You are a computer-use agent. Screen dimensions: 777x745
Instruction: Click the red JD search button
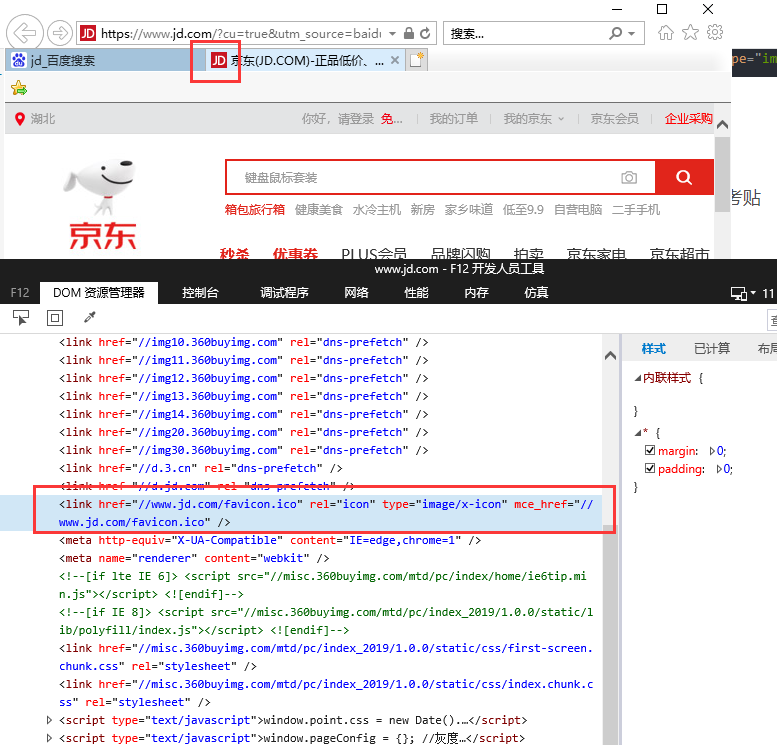pyautogui.click(x=684, y=177)
